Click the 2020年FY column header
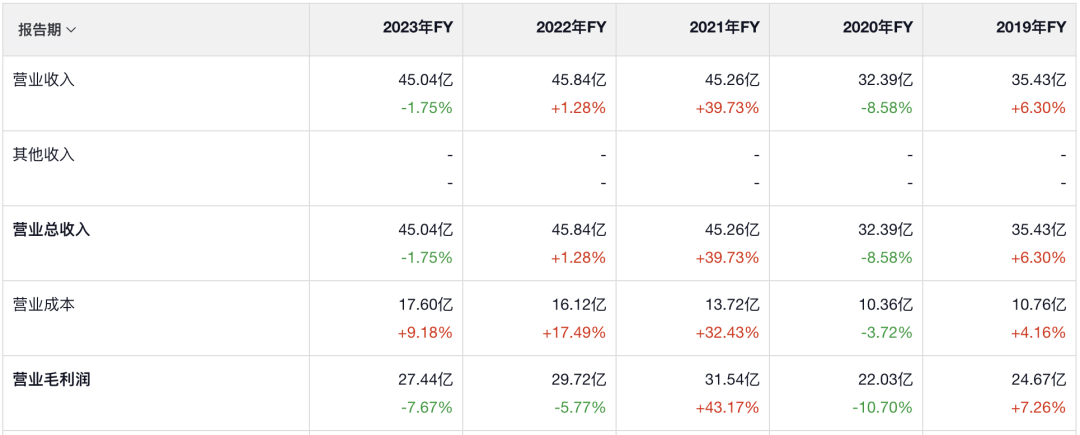 878,29
